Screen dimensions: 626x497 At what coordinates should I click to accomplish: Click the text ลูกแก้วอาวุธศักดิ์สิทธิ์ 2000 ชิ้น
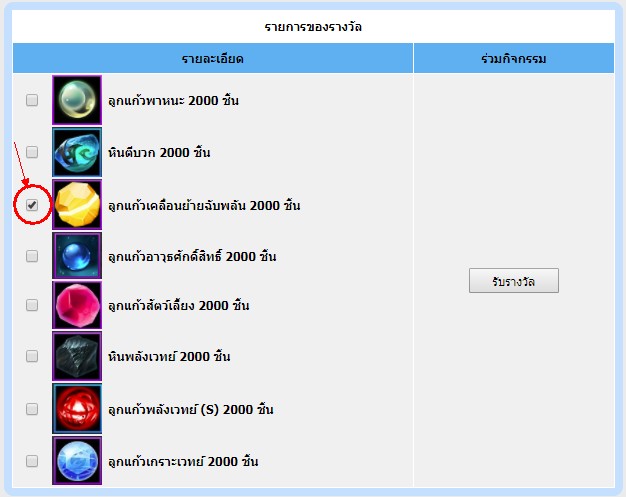(192, 256)
